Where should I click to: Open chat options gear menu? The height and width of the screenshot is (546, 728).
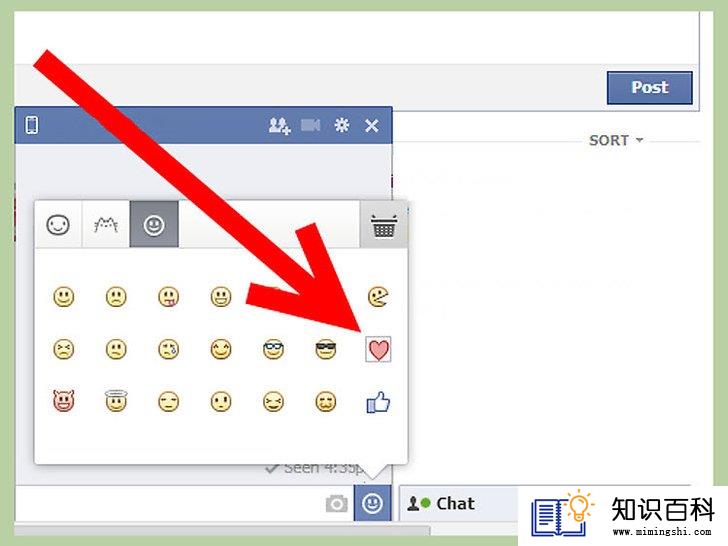coord(342,125)
